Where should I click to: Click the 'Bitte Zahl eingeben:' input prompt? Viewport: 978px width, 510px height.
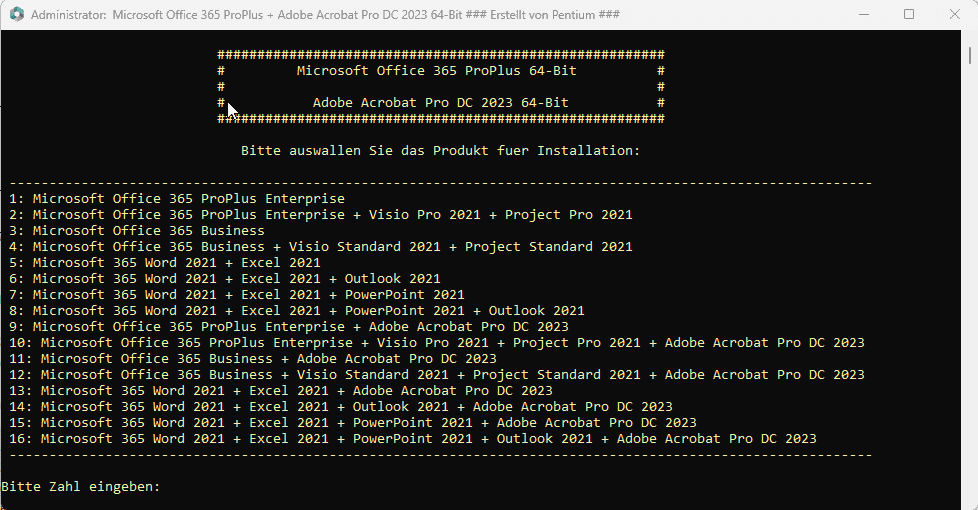tap(81, 486)
